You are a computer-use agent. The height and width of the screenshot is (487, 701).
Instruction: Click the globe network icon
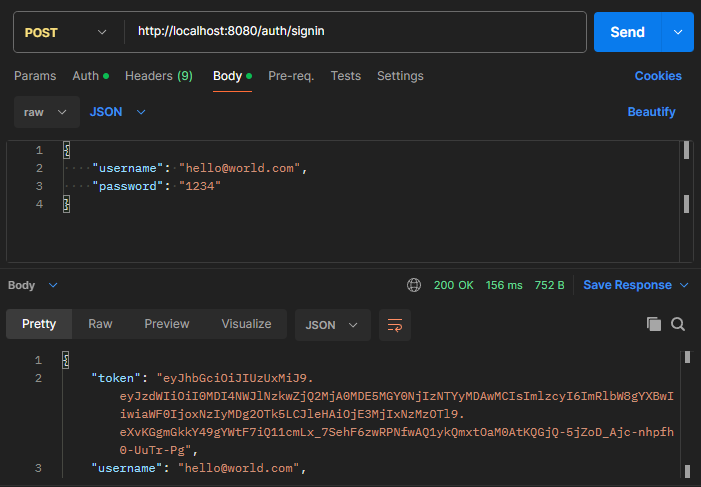(x=414, y=285)
